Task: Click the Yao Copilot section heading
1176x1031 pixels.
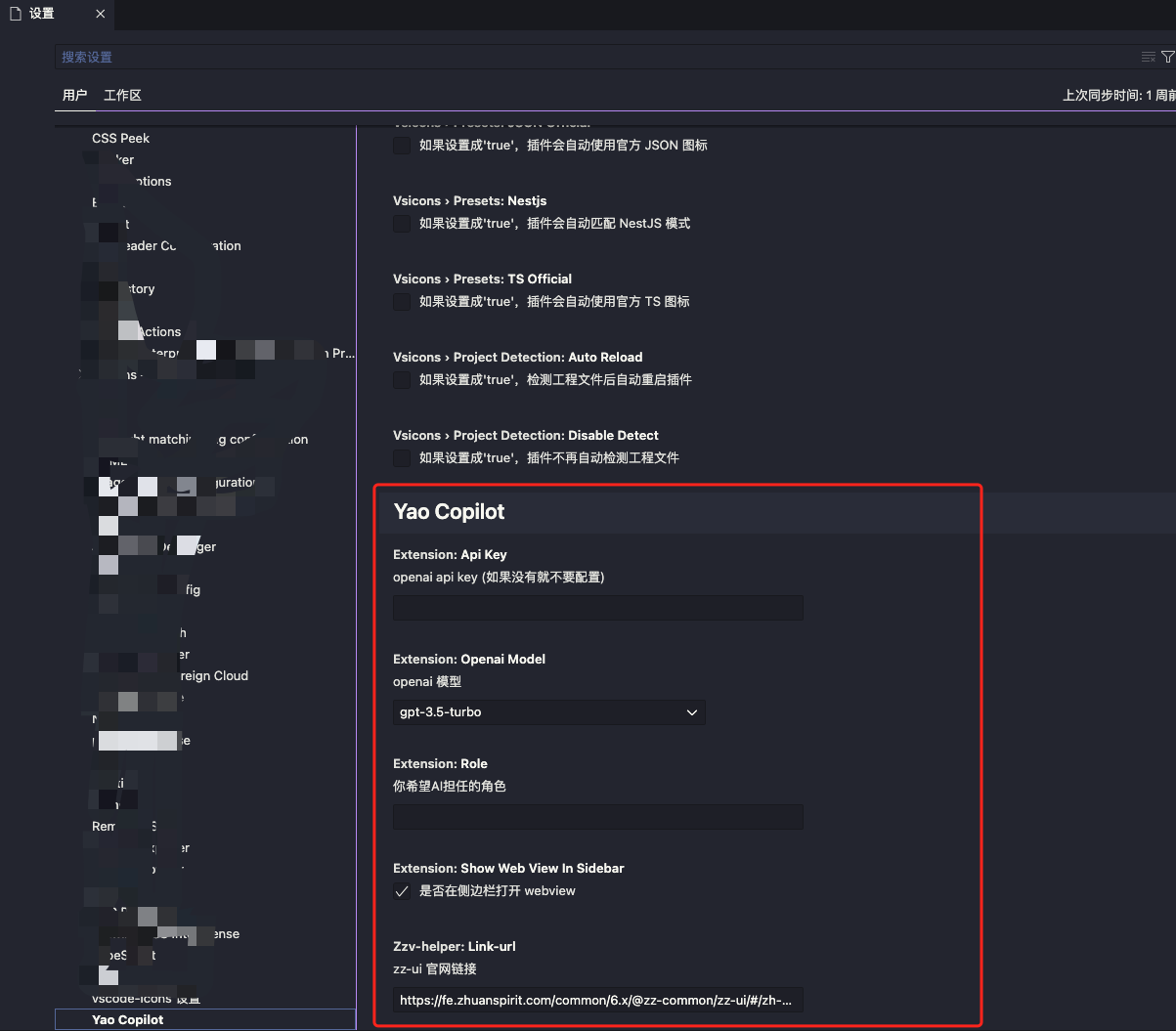Action: pos(449,511)
